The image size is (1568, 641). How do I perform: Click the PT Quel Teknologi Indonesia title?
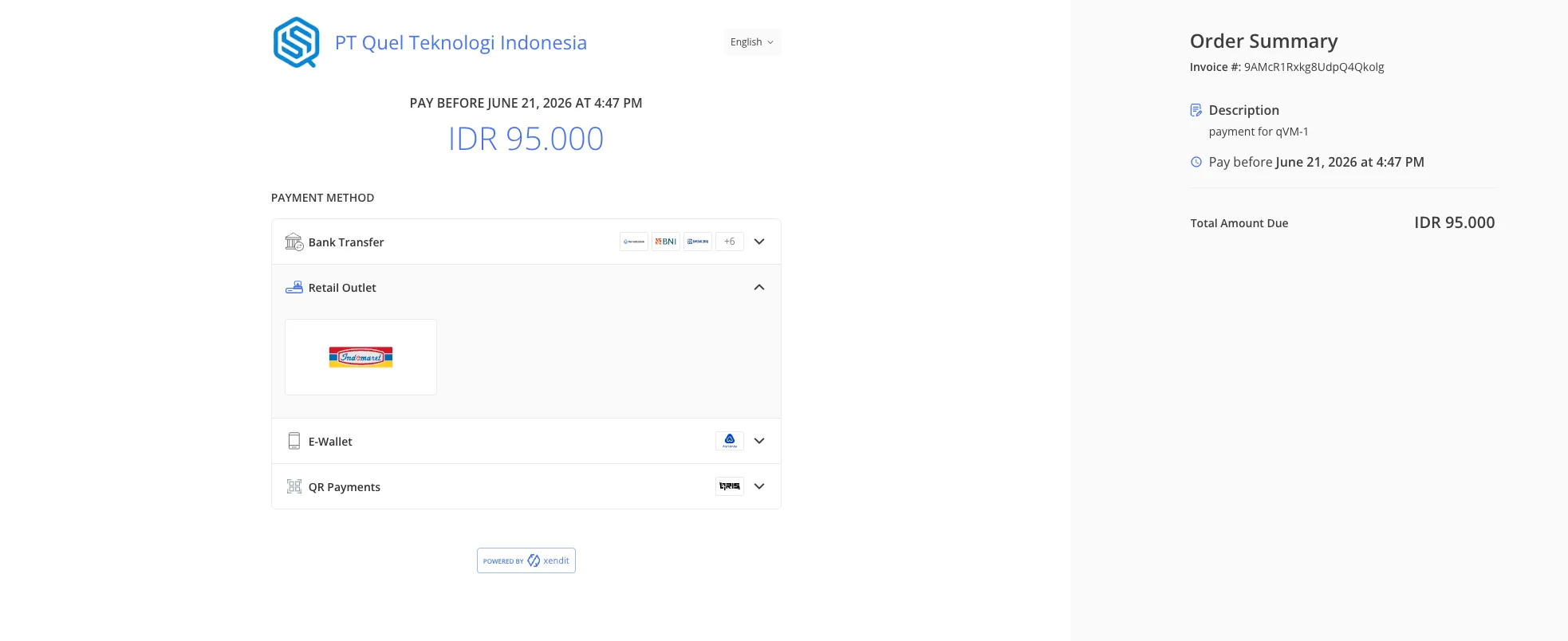(x=461, y=42)
